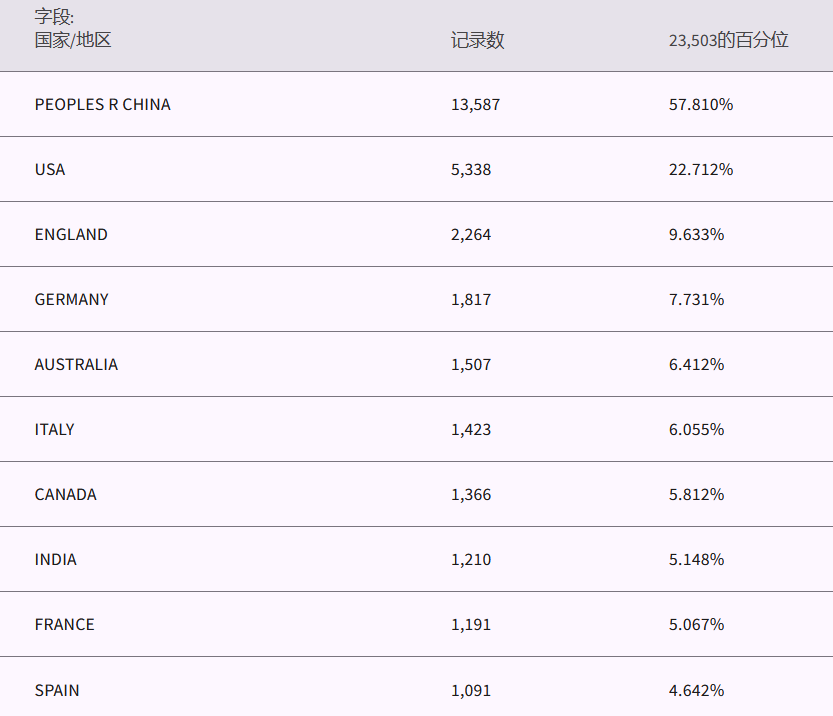Viewport: 833px width, 716px height.
Task: Select the FRANCE row label
Action: 64,624
